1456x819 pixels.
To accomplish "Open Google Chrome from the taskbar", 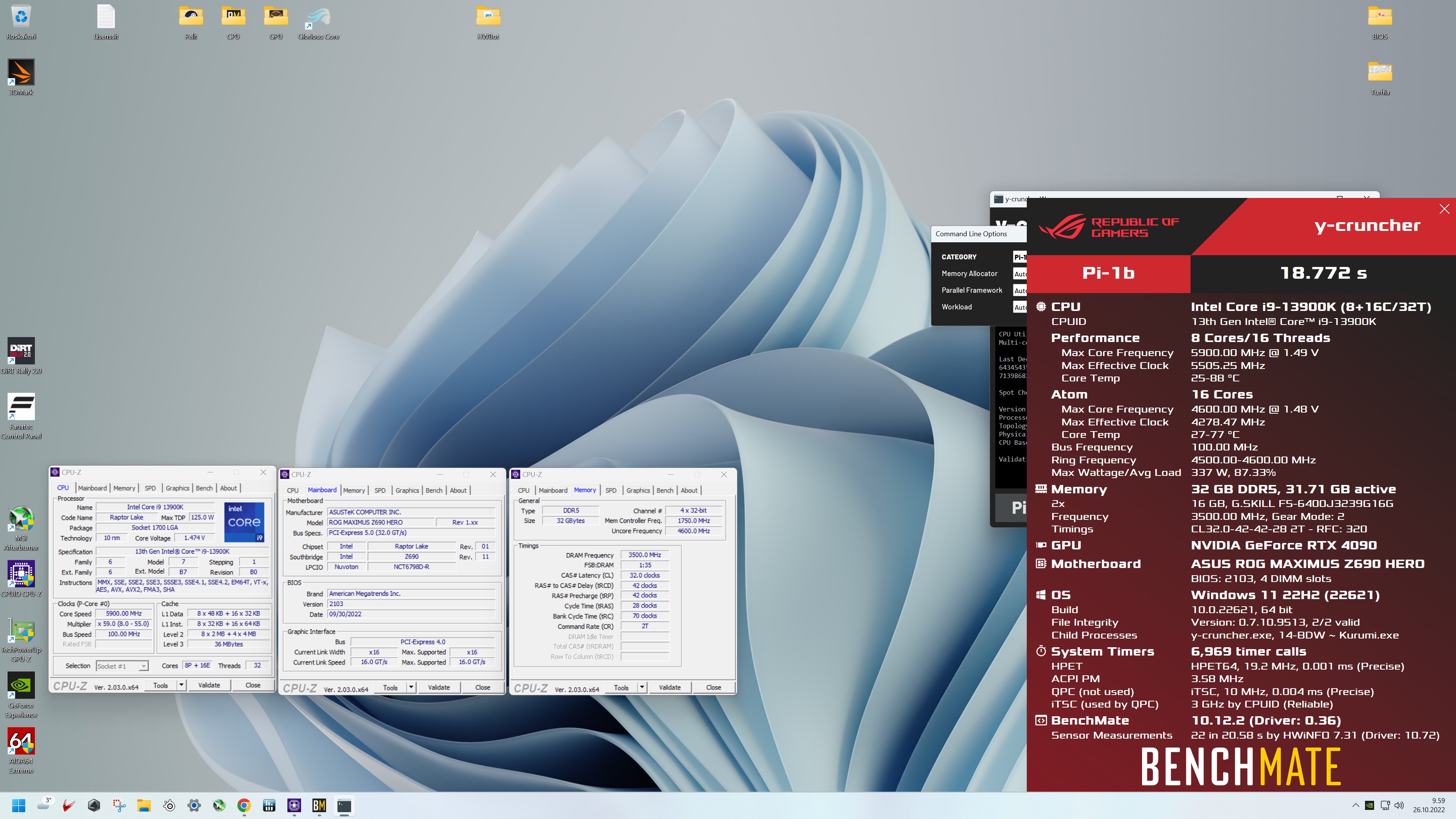I will [x=244, y=805].
